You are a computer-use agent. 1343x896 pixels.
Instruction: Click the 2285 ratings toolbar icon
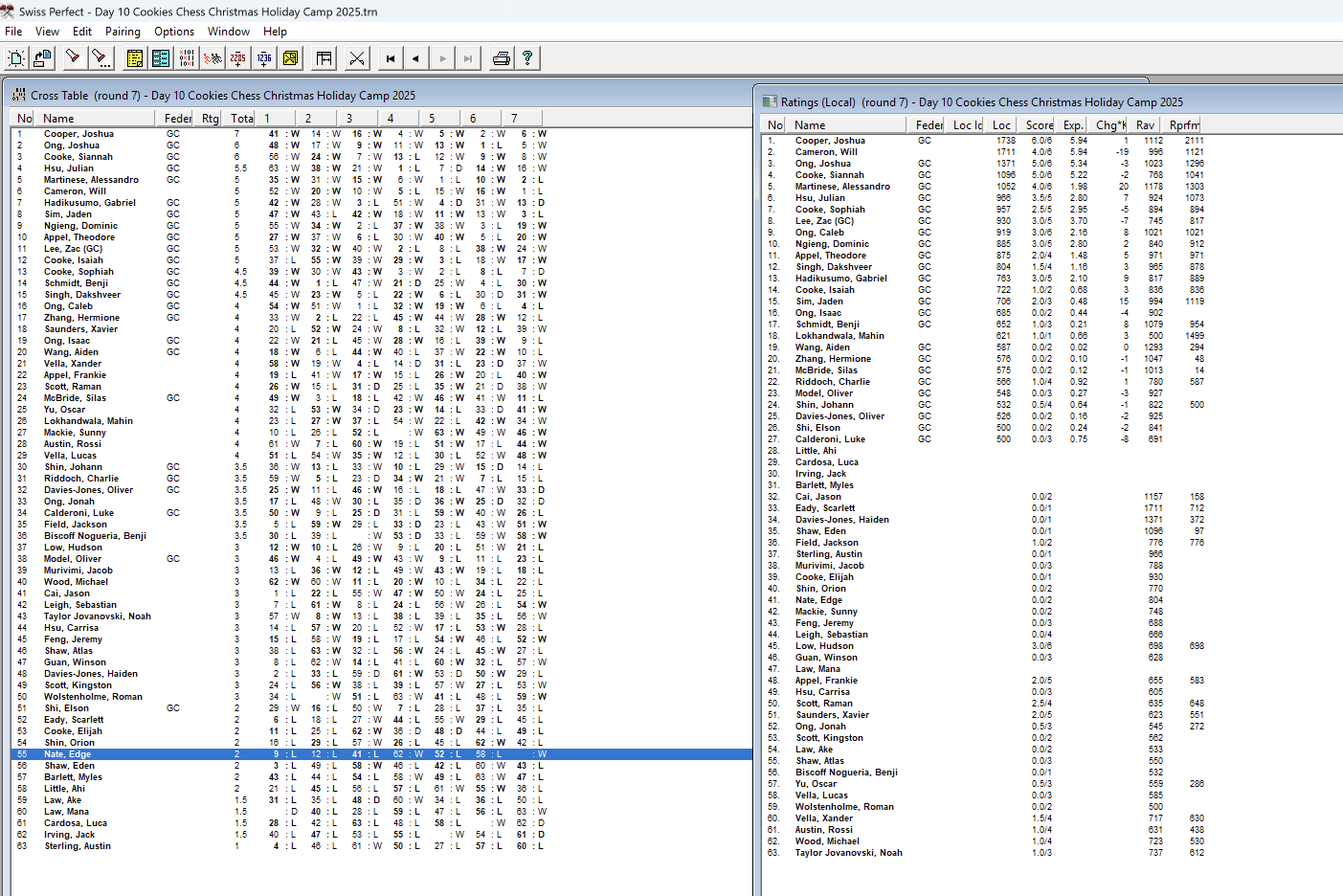click(238, 58)
